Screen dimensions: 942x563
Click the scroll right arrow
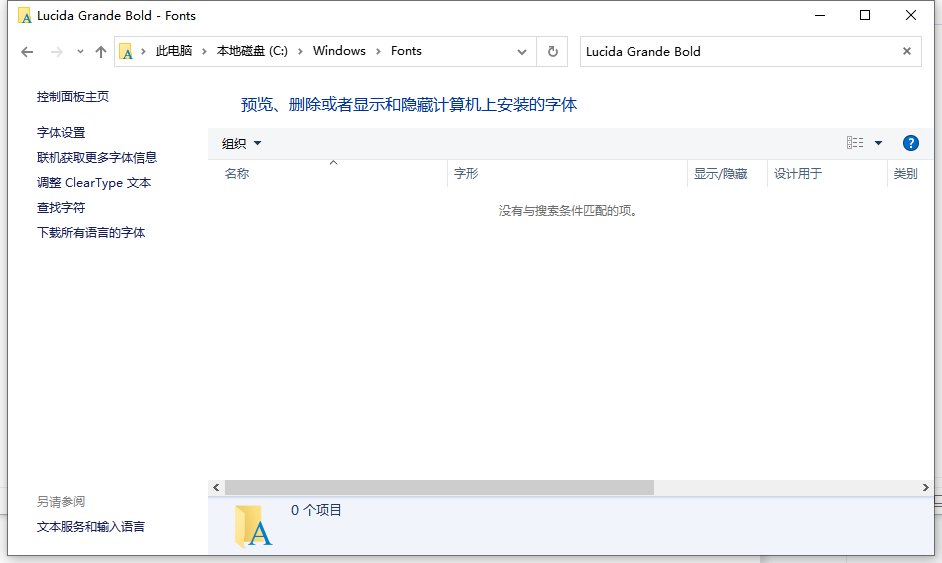pyautogui.click(x=926, y=487)
